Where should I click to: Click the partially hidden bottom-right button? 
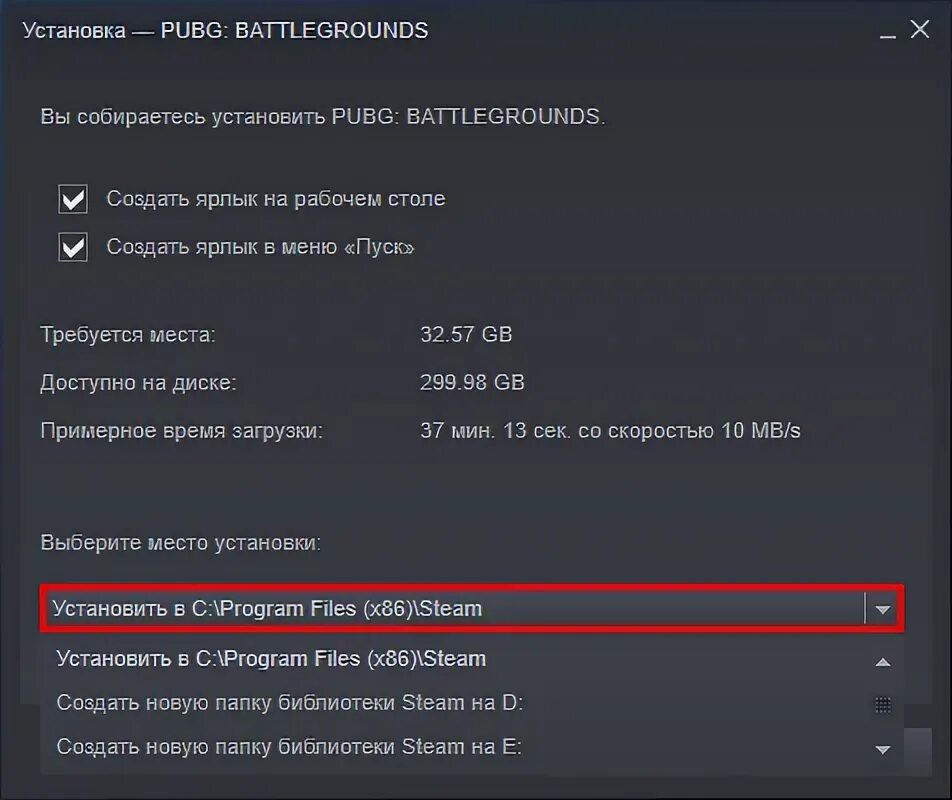[x=918, y=751]
